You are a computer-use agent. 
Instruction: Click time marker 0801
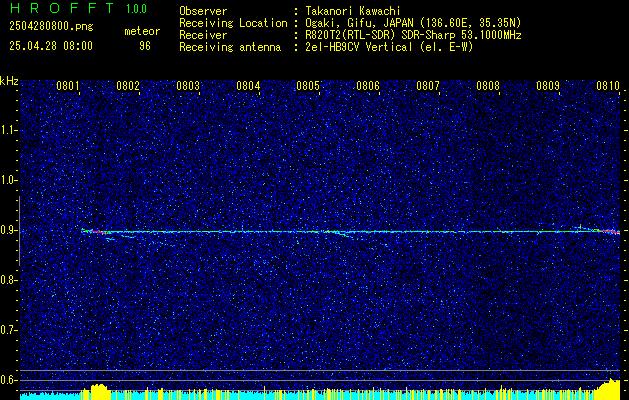[x=67, y=86]
